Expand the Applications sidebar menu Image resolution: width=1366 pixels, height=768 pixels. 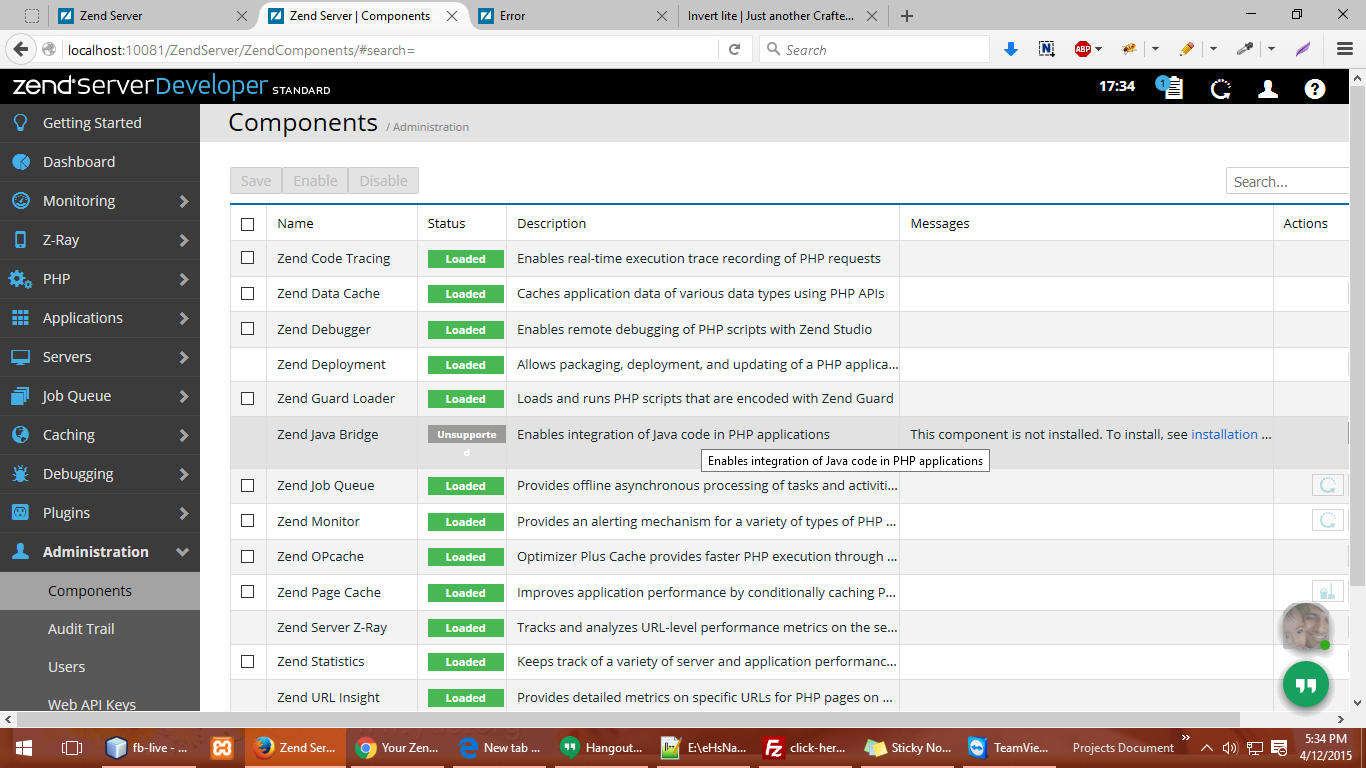[x=100, y=318]
